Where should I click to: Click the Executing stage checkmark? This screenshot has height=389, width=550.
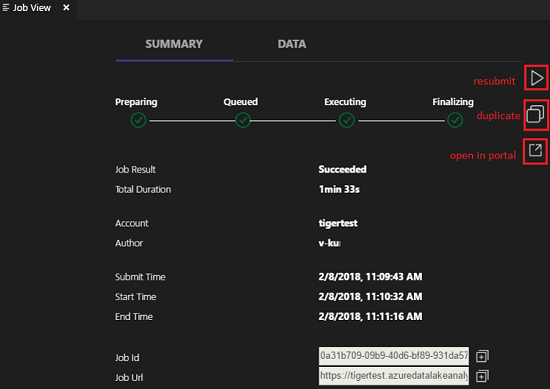coord(347,120)
